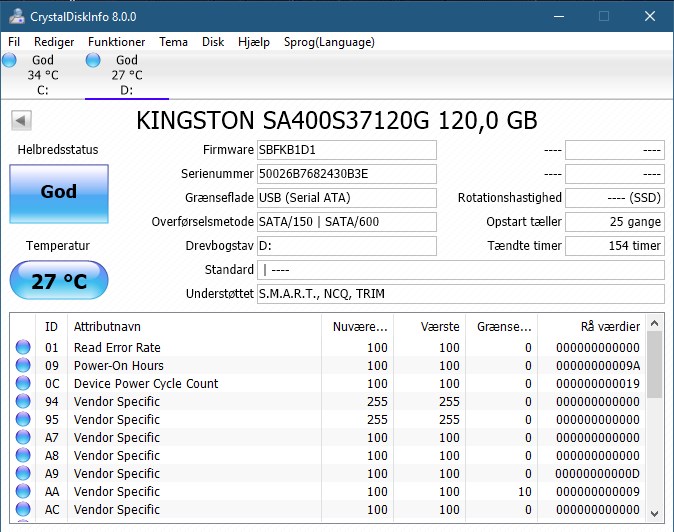Image resolution: width=674 pixels, height=532 pixels.
Task: Close the CrystalDiskInfo window
Action: click(x=650, y=16)
